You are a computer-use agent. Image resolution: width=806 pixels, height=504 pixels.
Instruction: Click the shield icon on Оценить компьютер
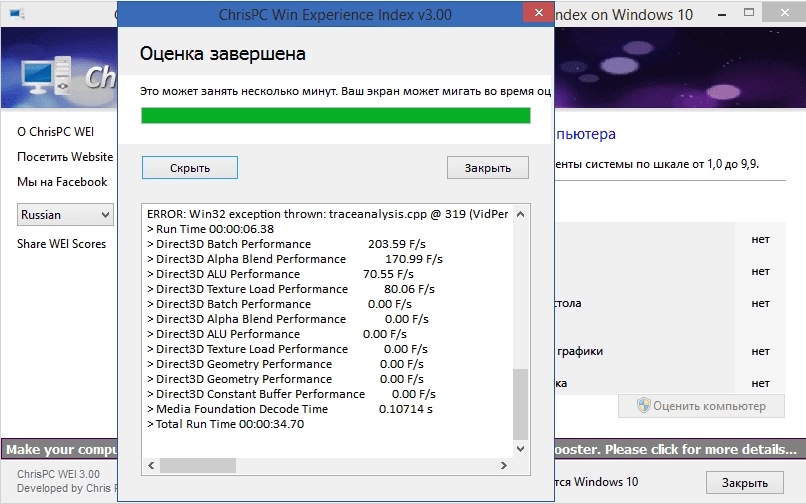644,405
